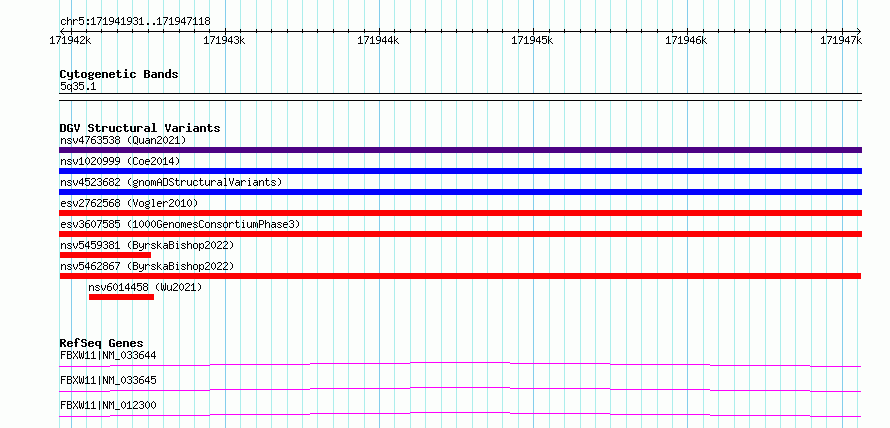This screenshot has height=428, width=890.
Task: Open variant nsv4763538 (Quan2021) label
Action: pos(123,140)
